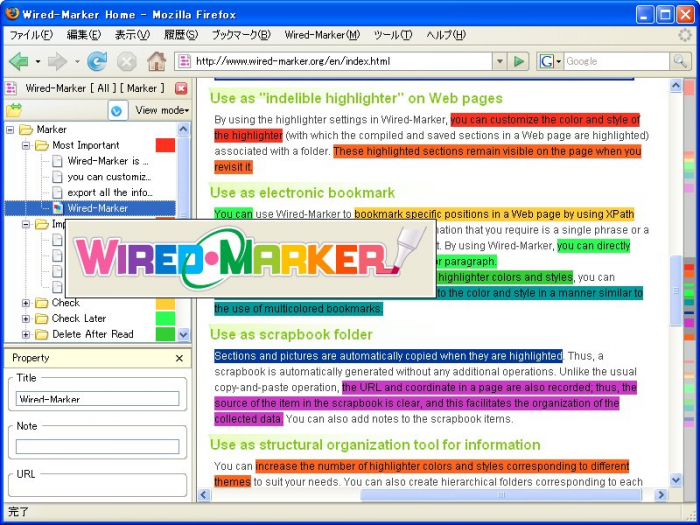Click the Stop loading icon
The width and height of the screenshot is (700, 525).
tap(127, 62)
